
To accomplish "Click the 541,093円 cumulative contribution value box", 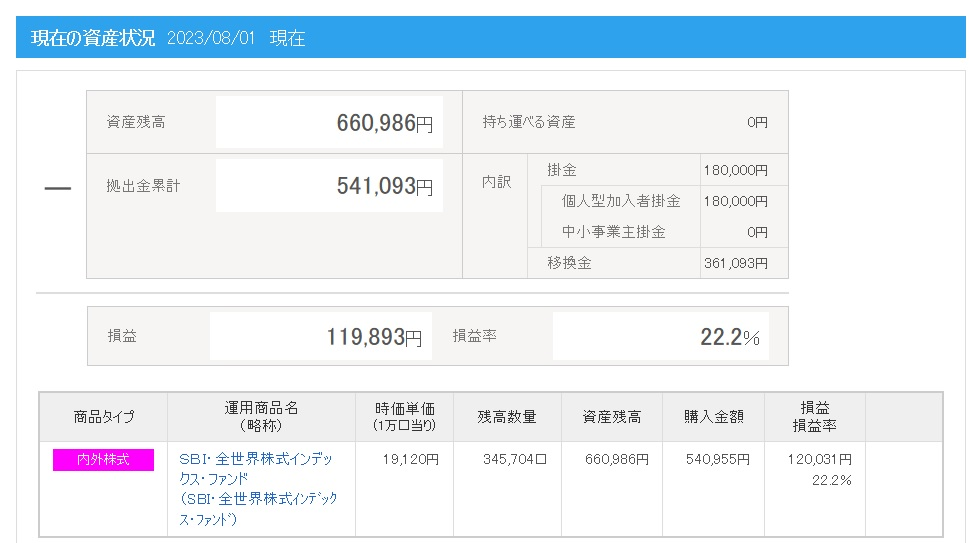I will [x=329, y=186].
